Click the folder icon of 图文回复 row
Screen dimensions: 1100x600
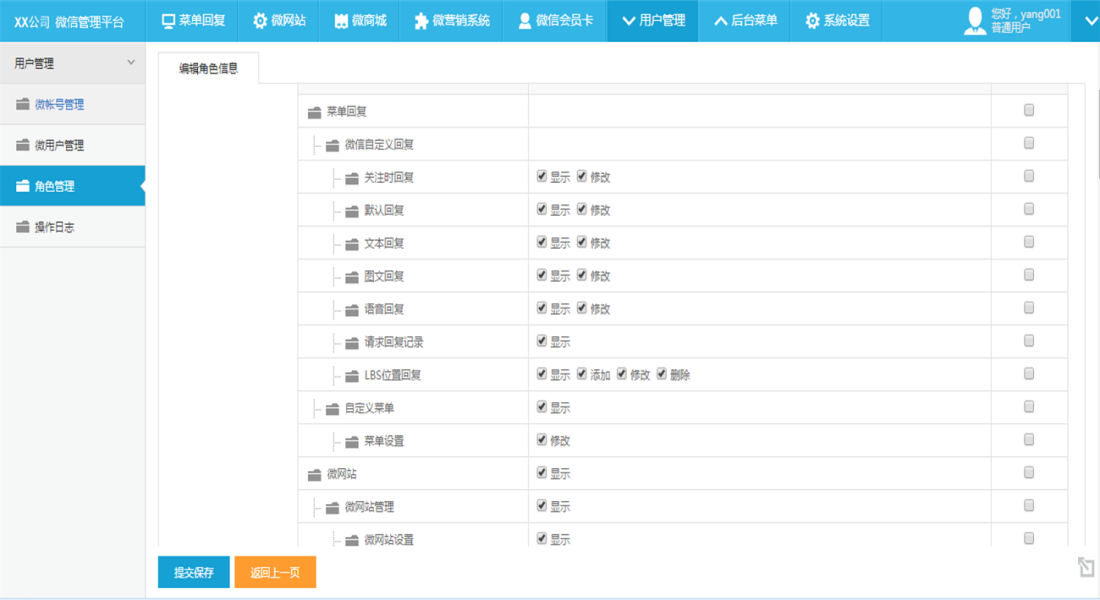(x=352, y=277)
